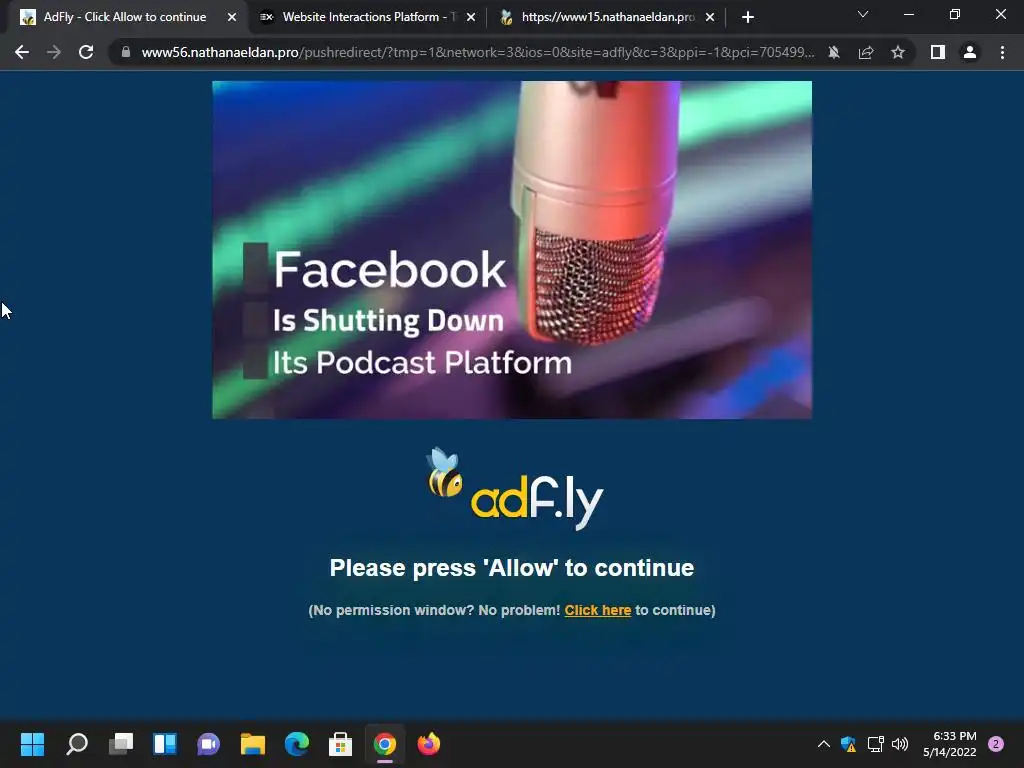
Task: Switch to the Website Interactions Platform tab
Action: click(x=369, y=17)
